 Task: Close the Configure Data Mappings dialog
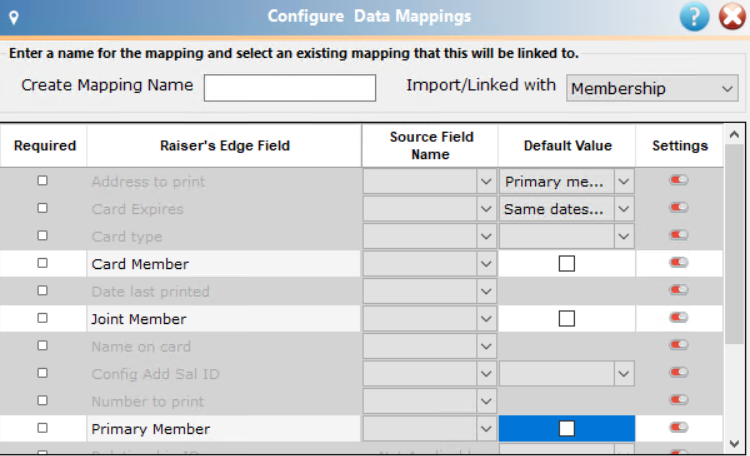point(732,17)
